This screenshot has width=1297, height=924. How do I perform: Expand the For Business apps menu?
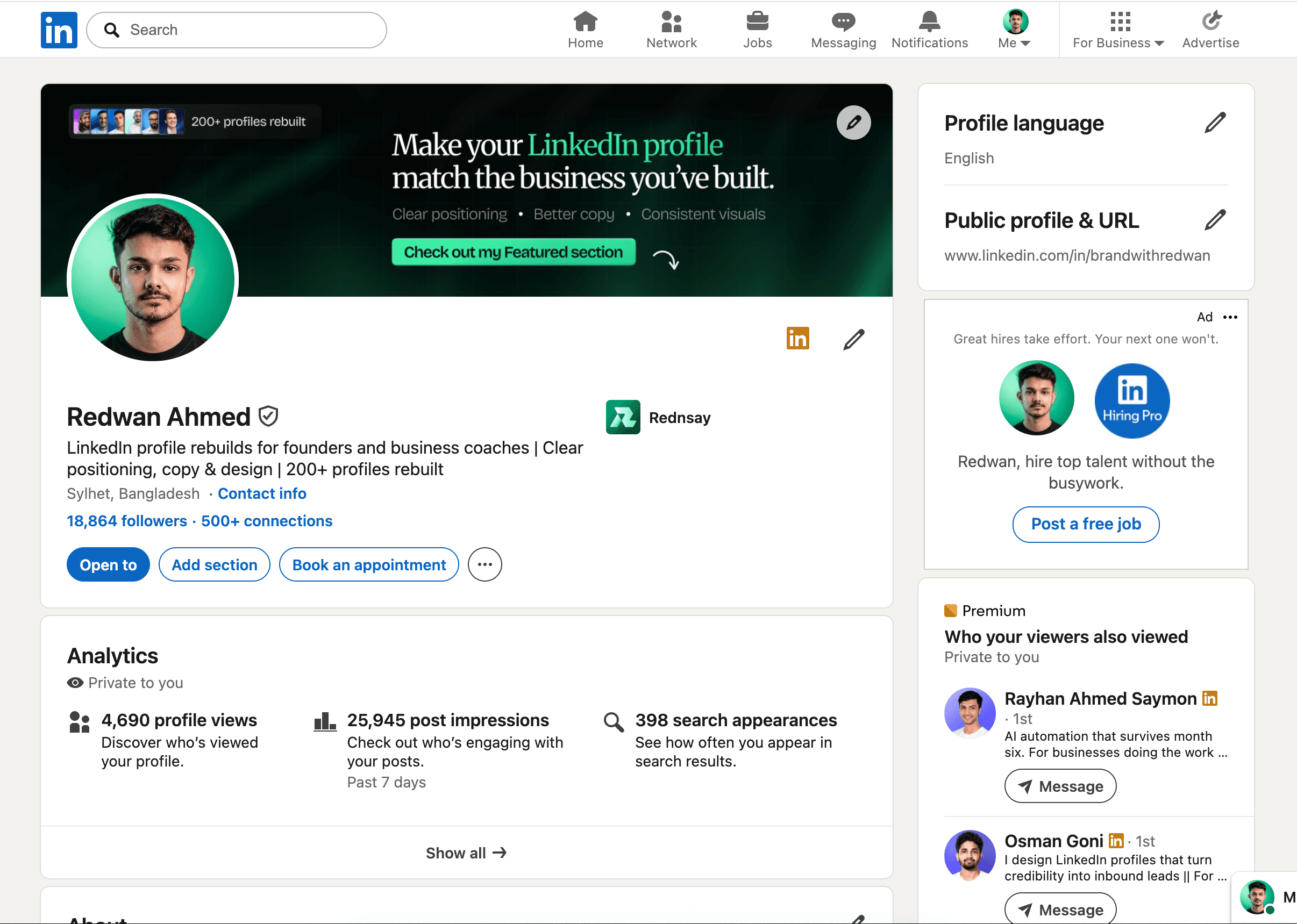click(1118, 30)
